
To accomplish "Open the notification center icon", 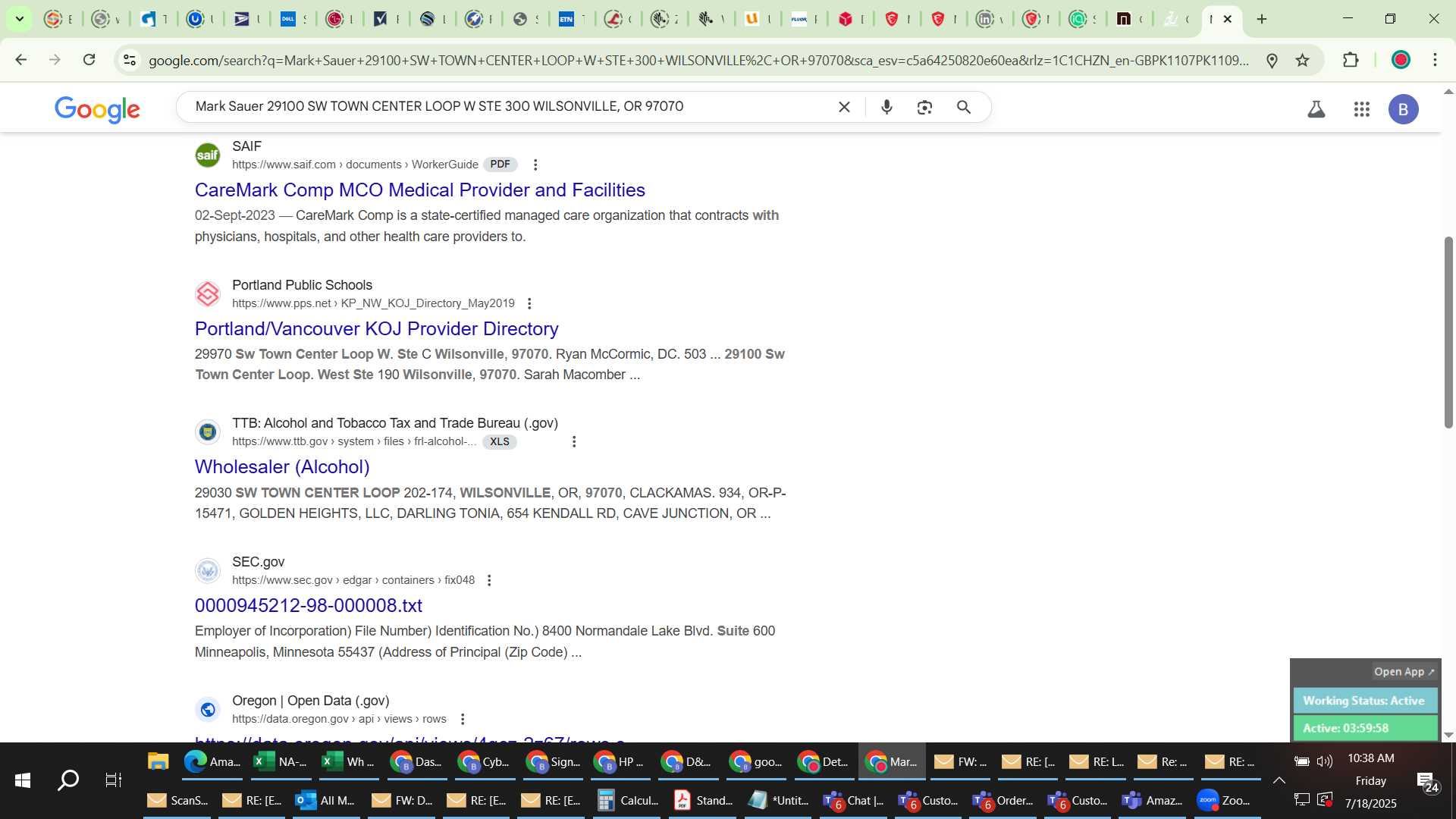I will click(1427, 781).
